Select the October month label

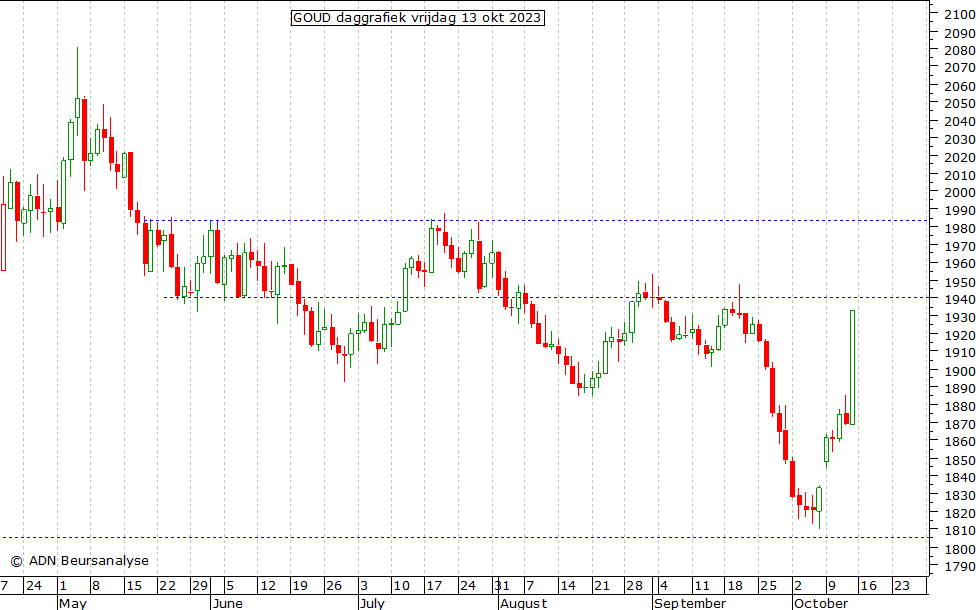(x=821, y=603)
